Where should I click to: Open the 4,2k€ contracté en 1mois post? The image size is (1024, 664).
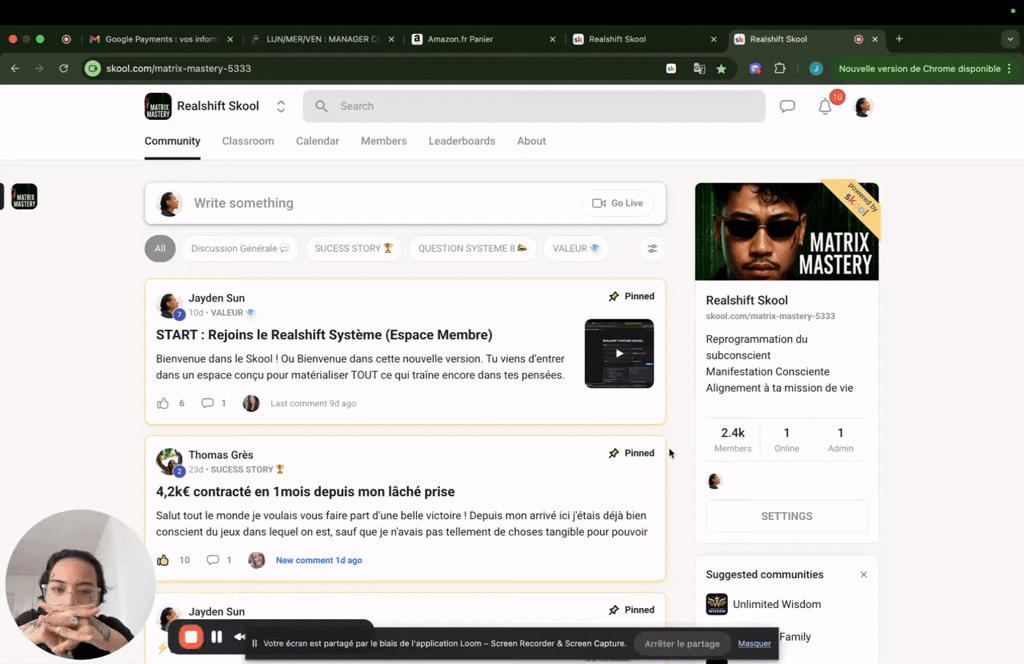tap(305, 492)
